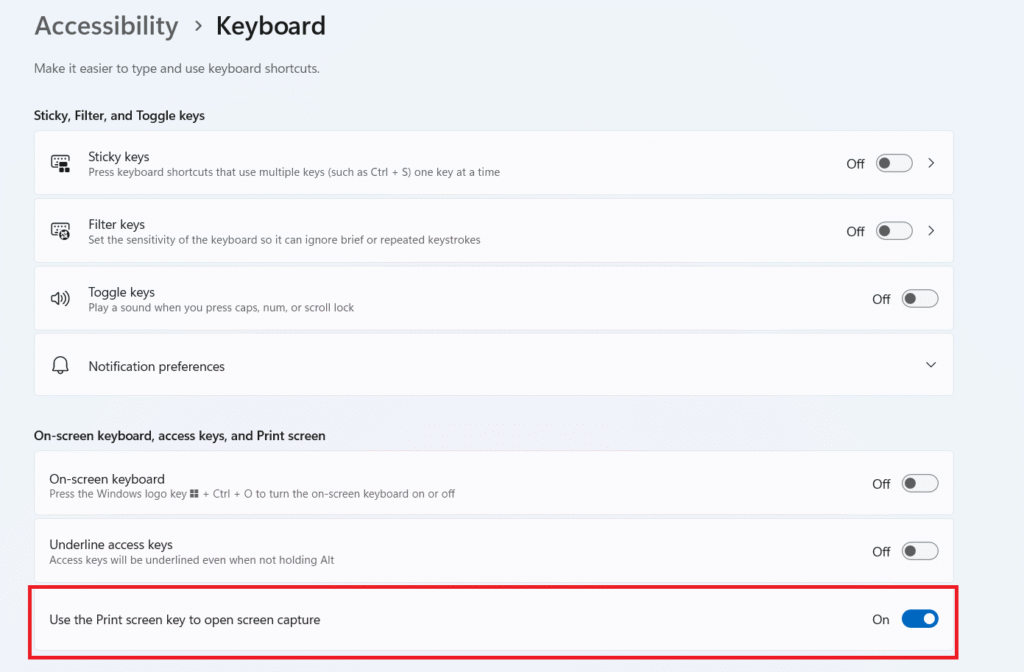Enable the Sticky keys switch

(894, 163)
